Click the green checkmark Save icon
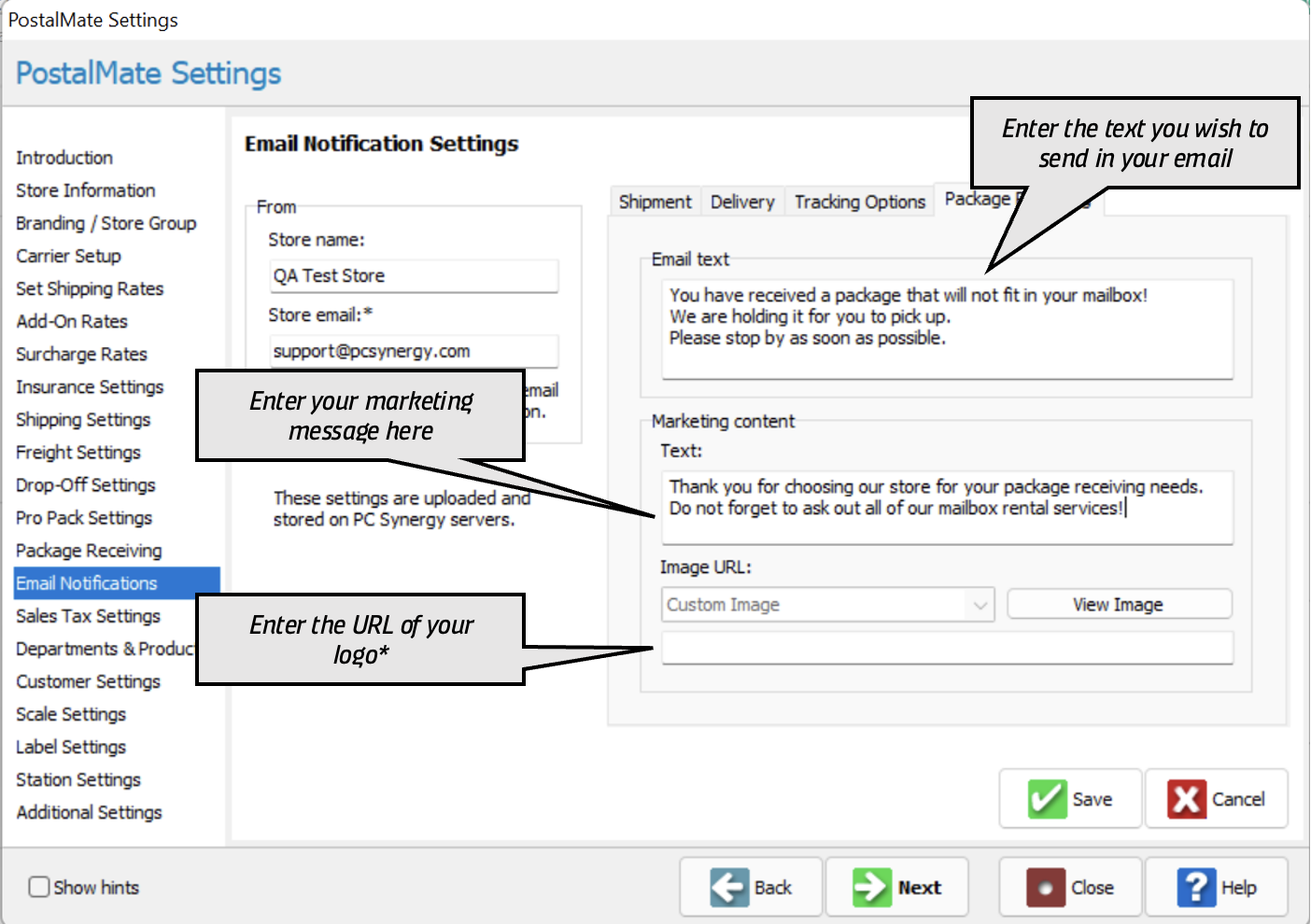This screenshot has width=1311, height=924. 1047,799
